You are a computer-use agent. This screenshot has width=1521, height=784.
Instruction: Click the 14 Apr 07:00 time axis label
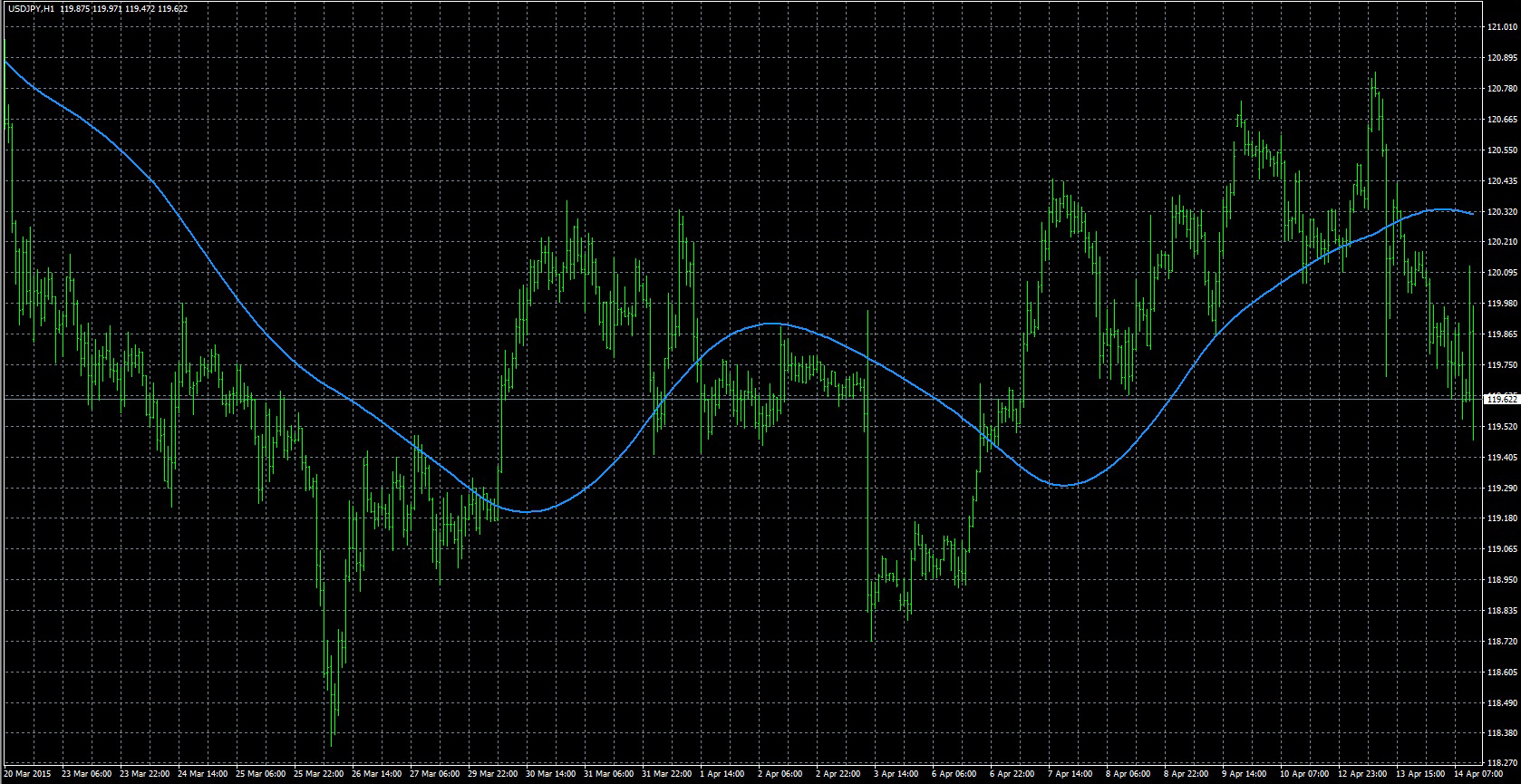pos(1478,776)
